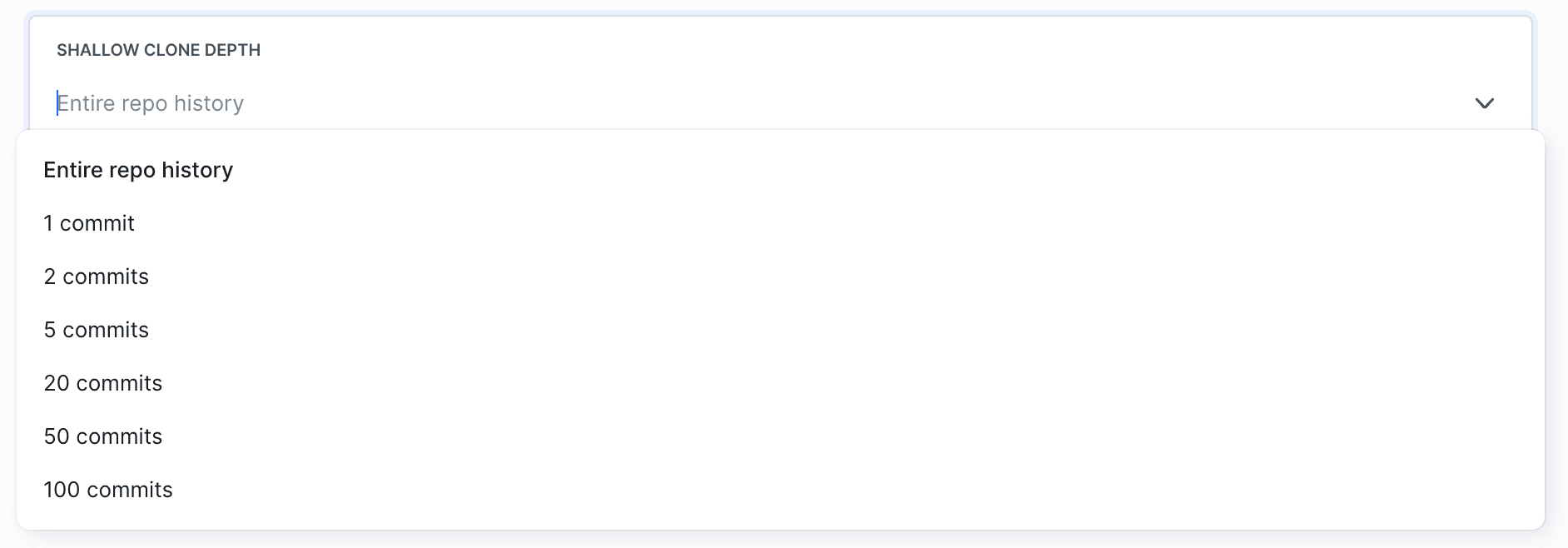The image size is (1568, 548).
Task: Click the dropdown chevron arrow icon
Action: coord(1484,103)
